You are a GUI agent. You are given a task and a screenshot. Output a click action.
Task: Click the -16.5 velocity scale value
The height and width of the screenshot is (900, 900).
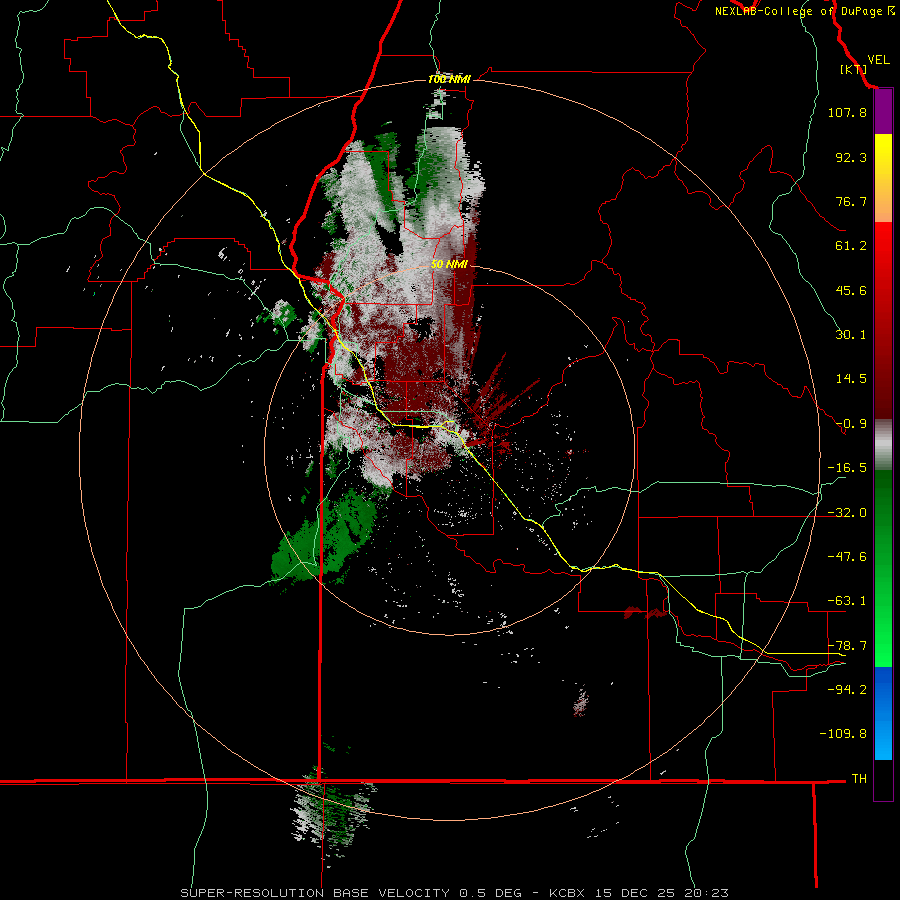[x=847, y=468]
